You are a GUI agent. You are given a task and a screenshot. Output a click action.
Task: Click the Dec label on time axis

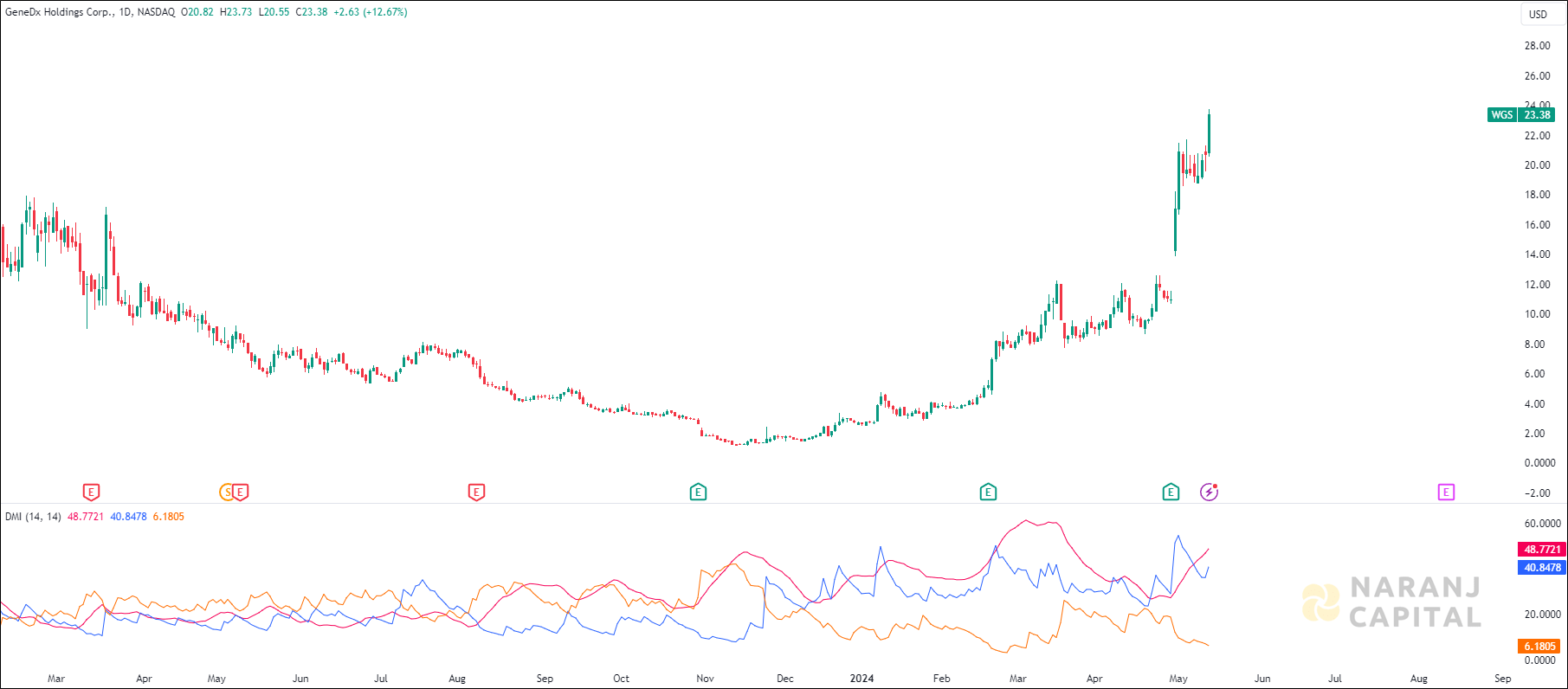(784, 679)
